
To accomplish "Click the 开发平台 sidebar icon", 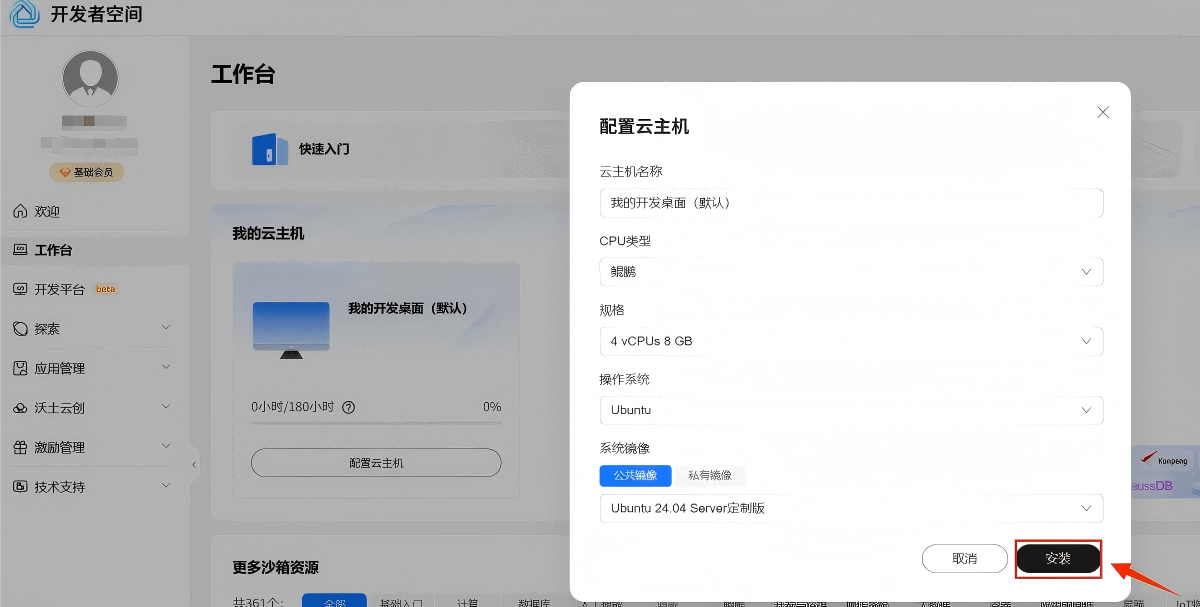I will (20, 289).
